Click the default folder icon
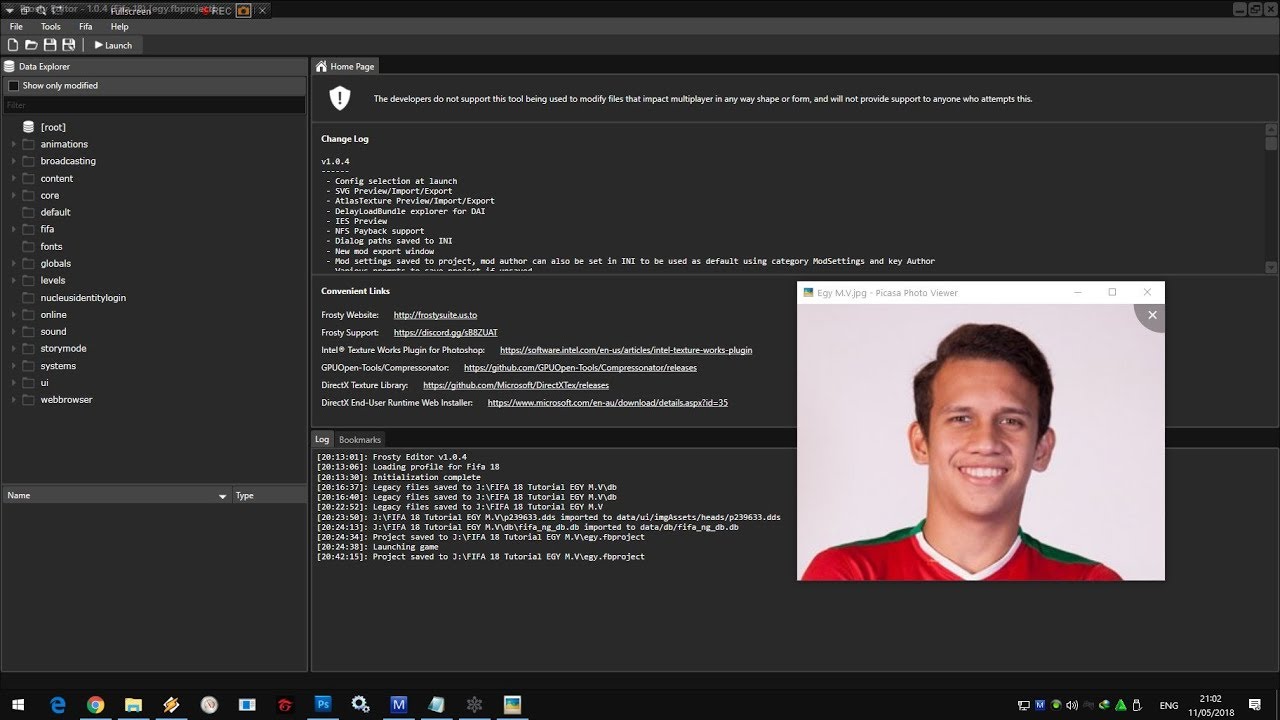The image size is (1280, 720). coord(28,212)
